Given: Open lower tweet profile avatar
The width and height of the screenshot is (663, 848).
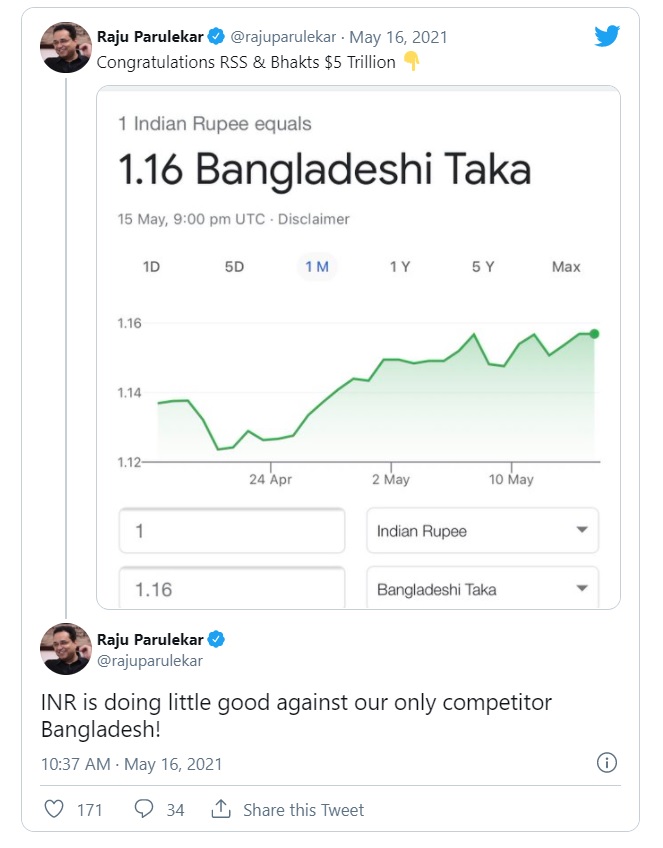Looking at the screenshot, I should pos(66,649).
